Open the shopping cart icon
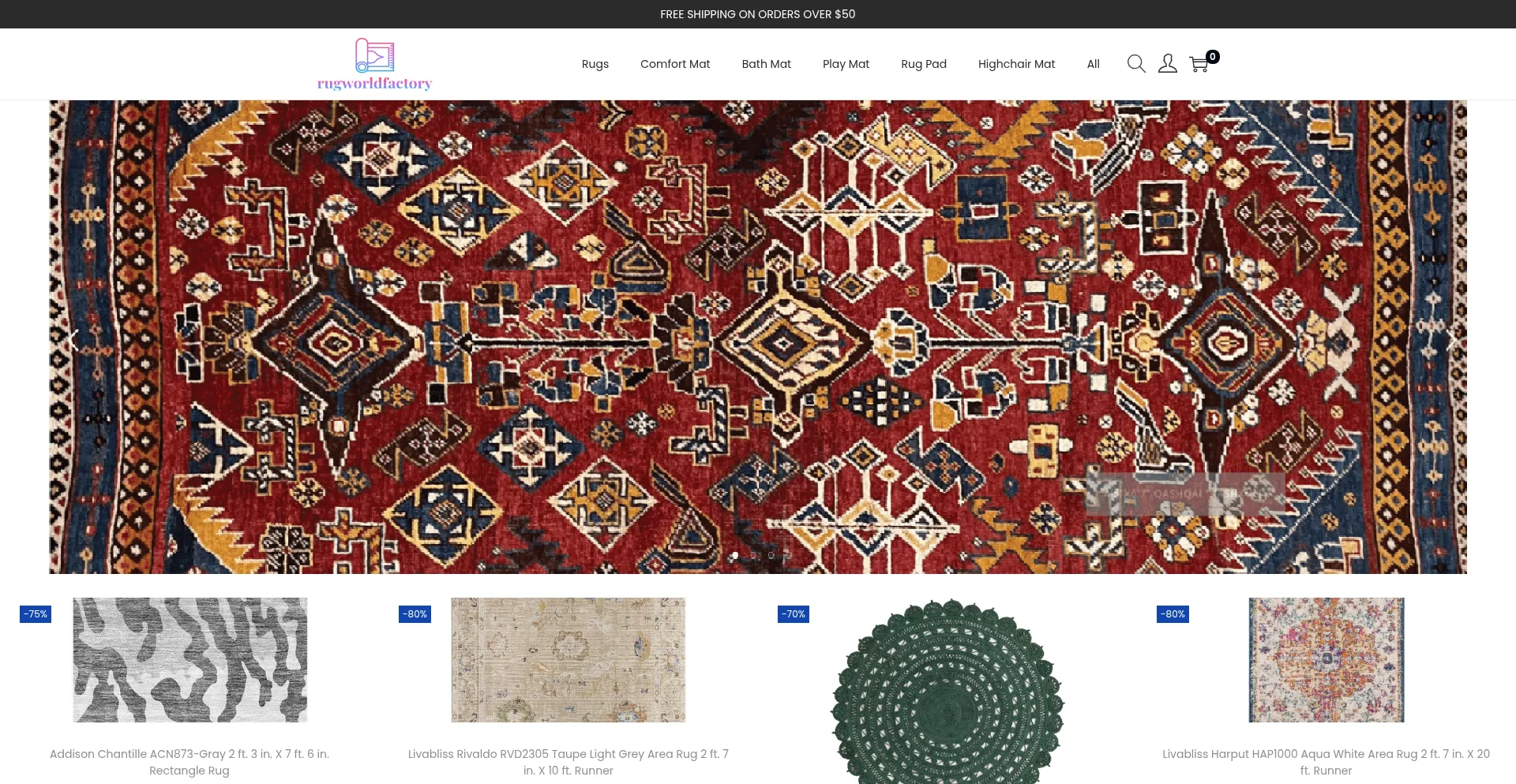This screenshot has height=784, width=1516. coord(1199,65)
